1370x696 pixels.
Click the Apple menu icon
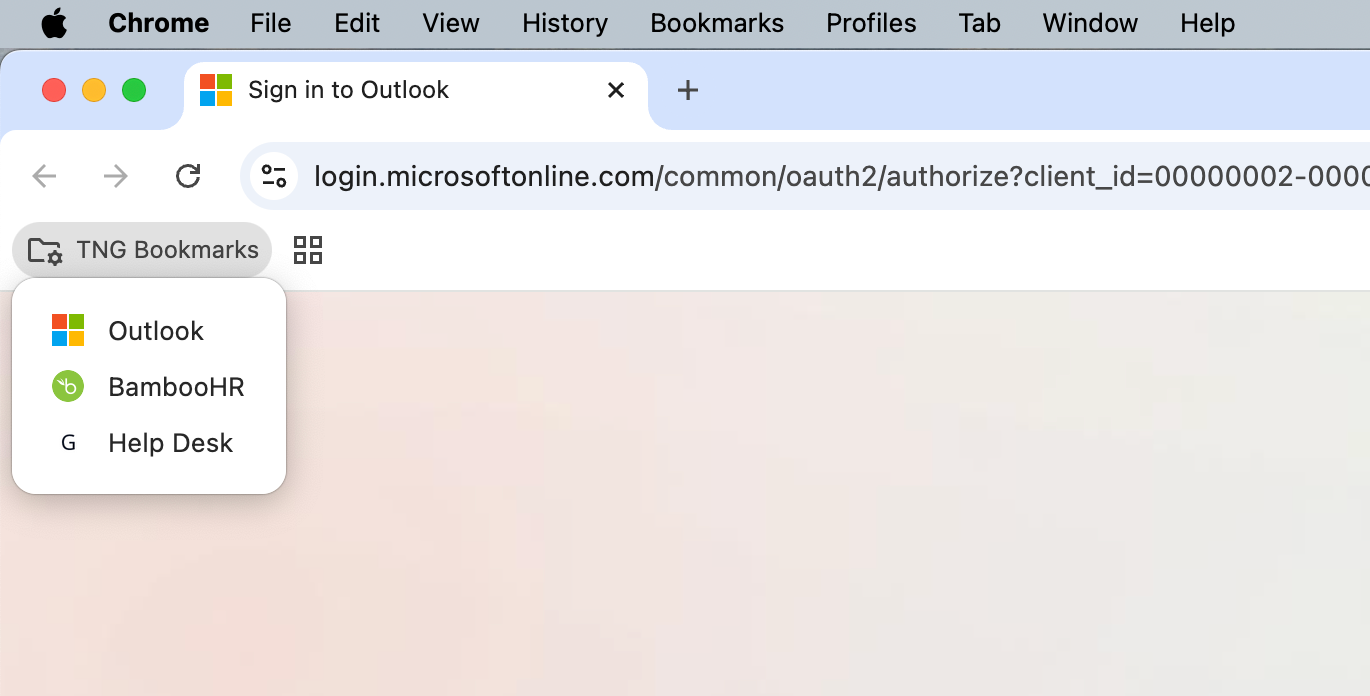tap(54, 24)
